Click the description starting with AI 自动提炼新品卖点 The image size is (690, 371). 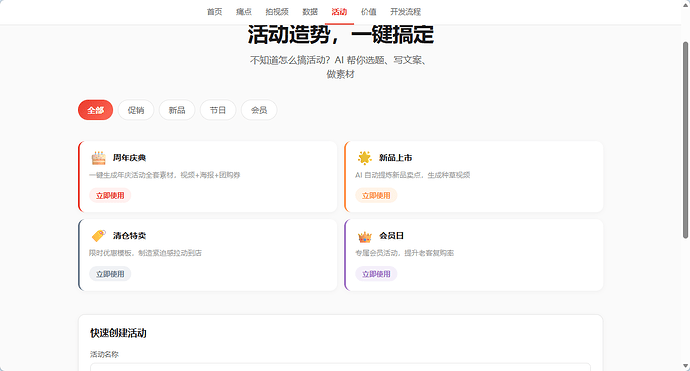pyautogui.click(x=412, y=175)
